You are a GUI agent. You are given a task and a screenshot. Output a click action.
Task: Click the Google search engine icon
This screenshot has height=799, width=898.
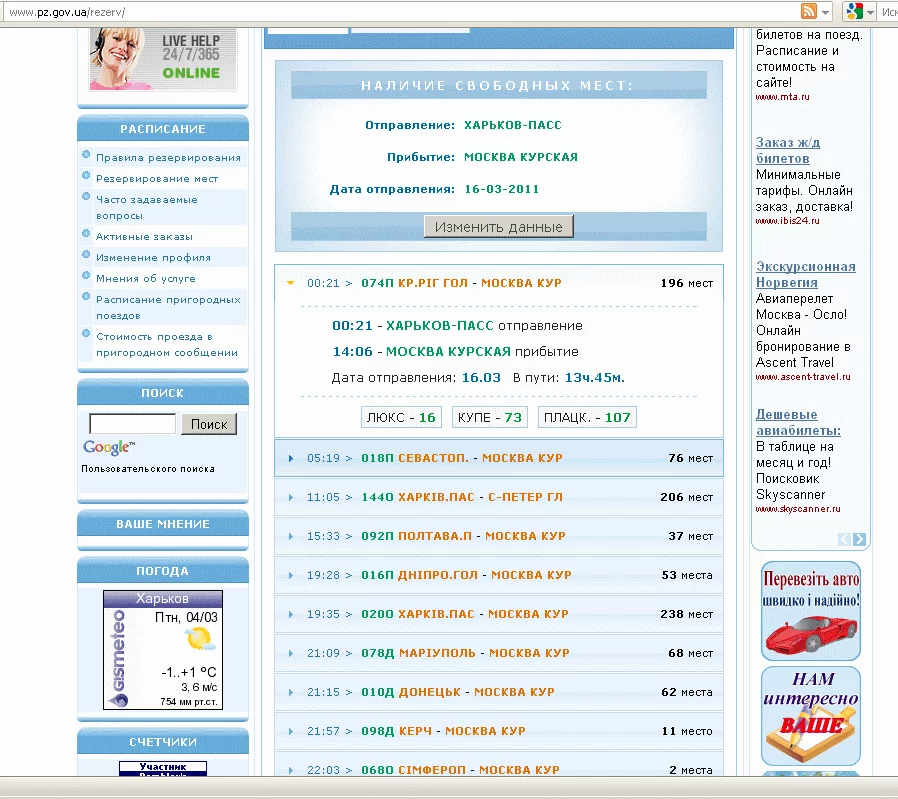coord(854,11)
